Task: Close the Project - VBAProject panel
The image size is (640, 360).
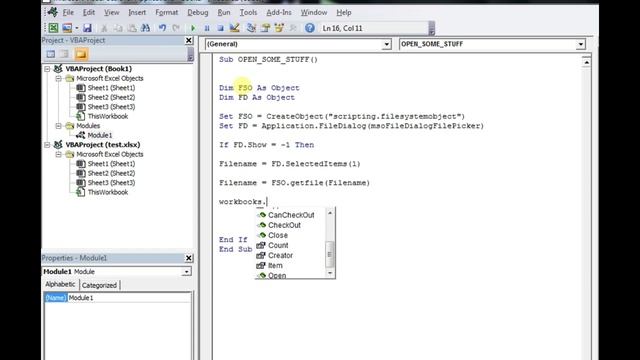Action: [x=189, y=40]
